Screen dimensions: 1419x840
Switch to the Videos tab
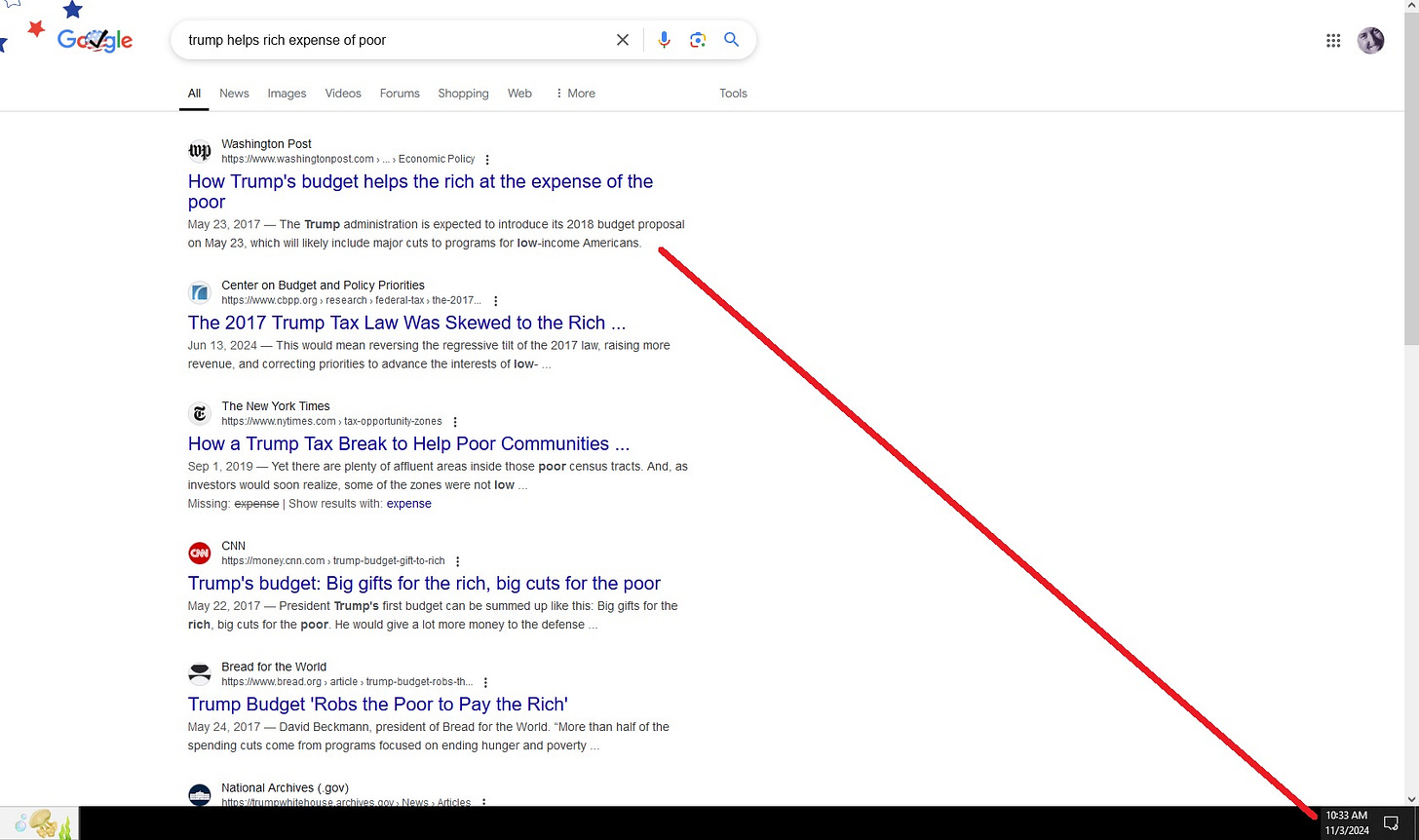(343, 94)
